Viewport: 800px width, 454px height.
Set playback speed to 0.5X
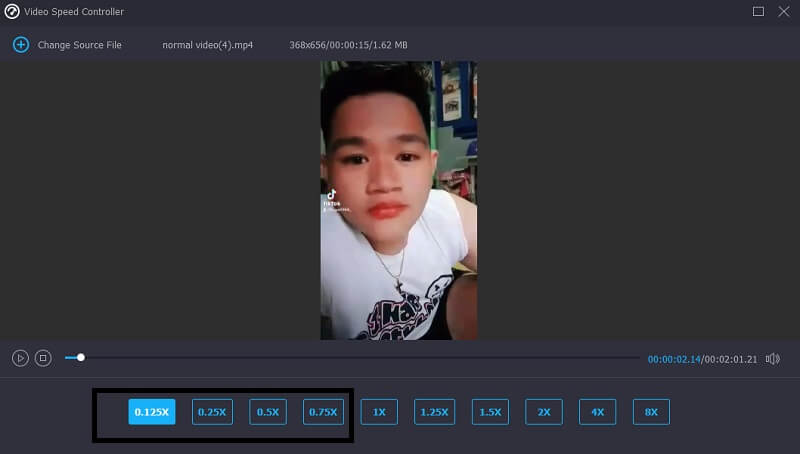[267, 412]
